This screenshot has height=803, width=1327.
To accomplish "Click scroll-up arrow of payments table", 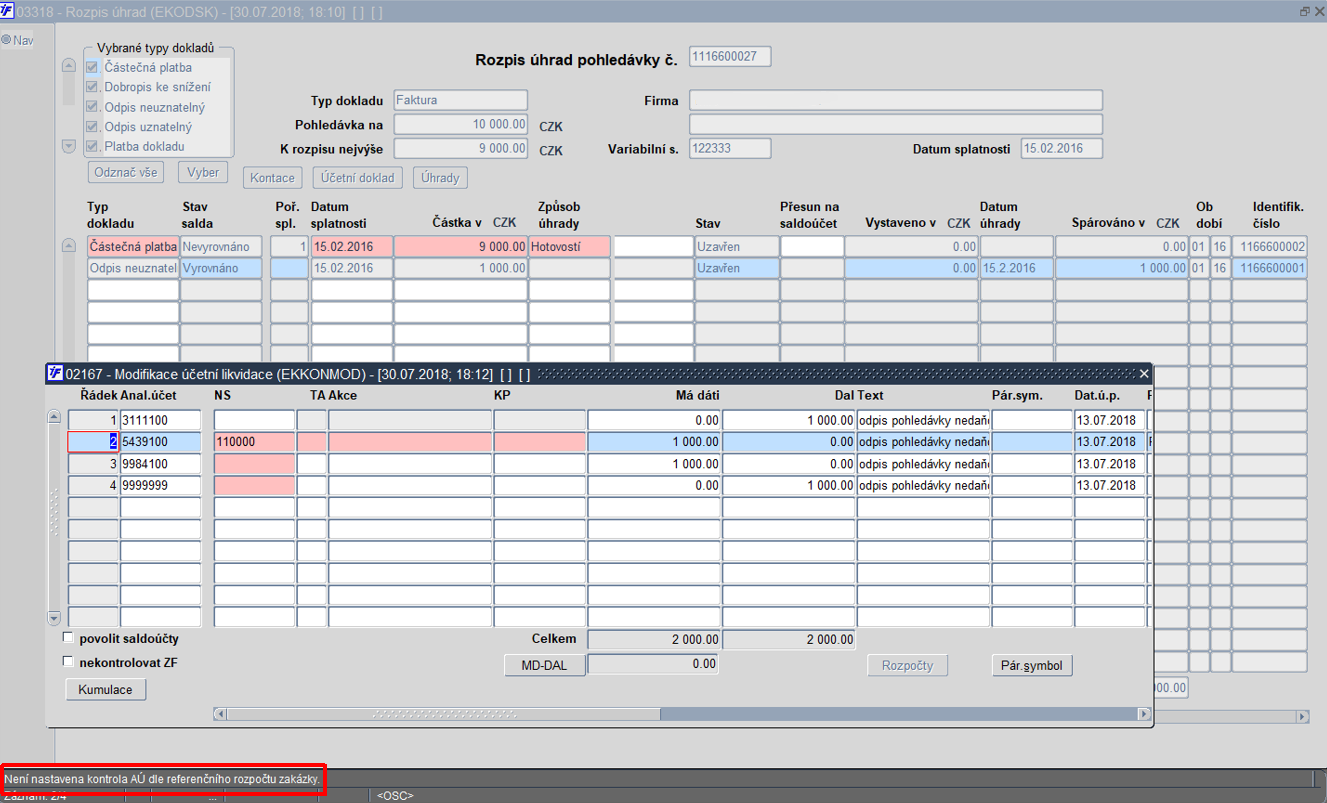I will click(69, 246).
